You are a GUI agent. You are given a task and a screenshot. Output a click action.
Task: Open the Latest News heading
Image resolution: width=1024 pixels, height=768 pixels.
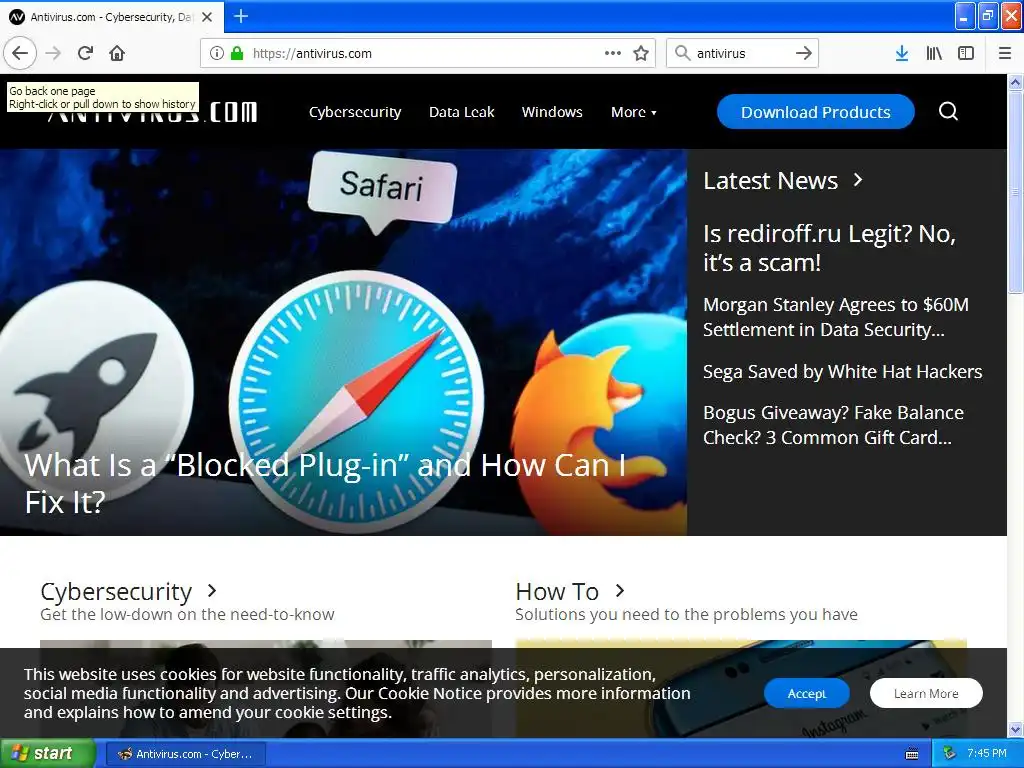tap(770, 180)
